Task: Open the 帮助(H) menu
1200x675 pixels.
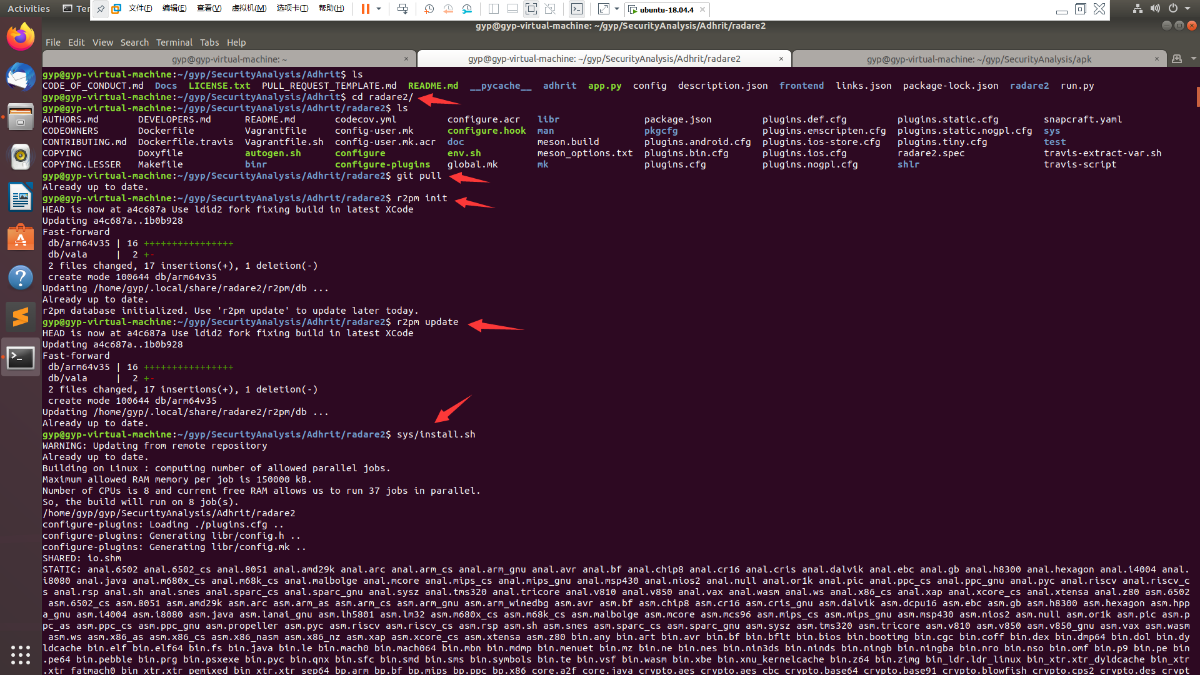Action: coord(331,8)
